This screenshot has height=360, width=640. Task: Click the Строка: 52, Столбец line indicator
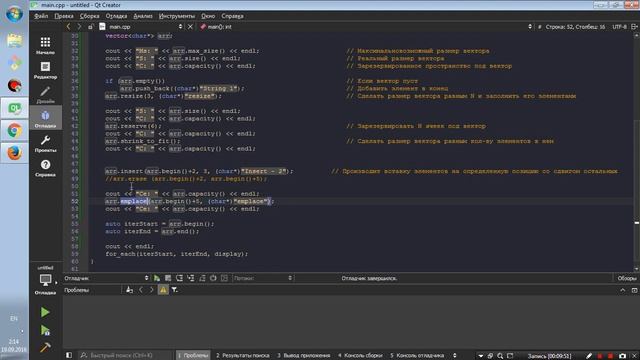575,27
